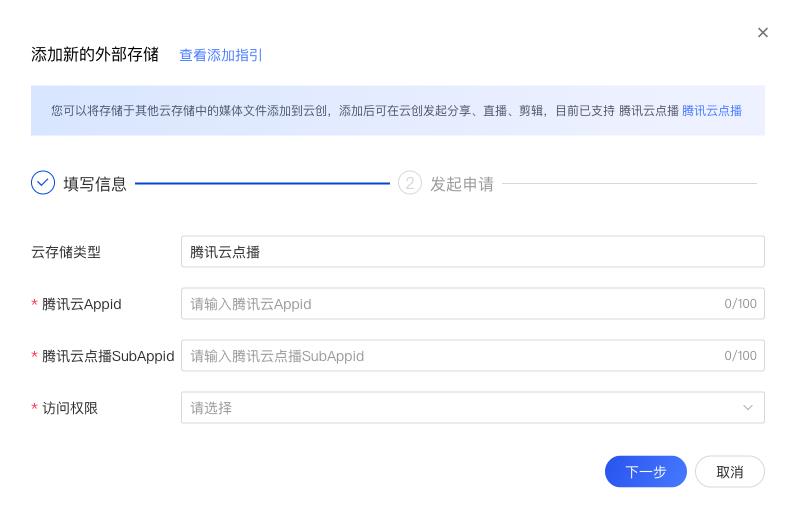Proceed with the 下一步 button
This screenshot has width=795, height=516.
click(645, 471)
